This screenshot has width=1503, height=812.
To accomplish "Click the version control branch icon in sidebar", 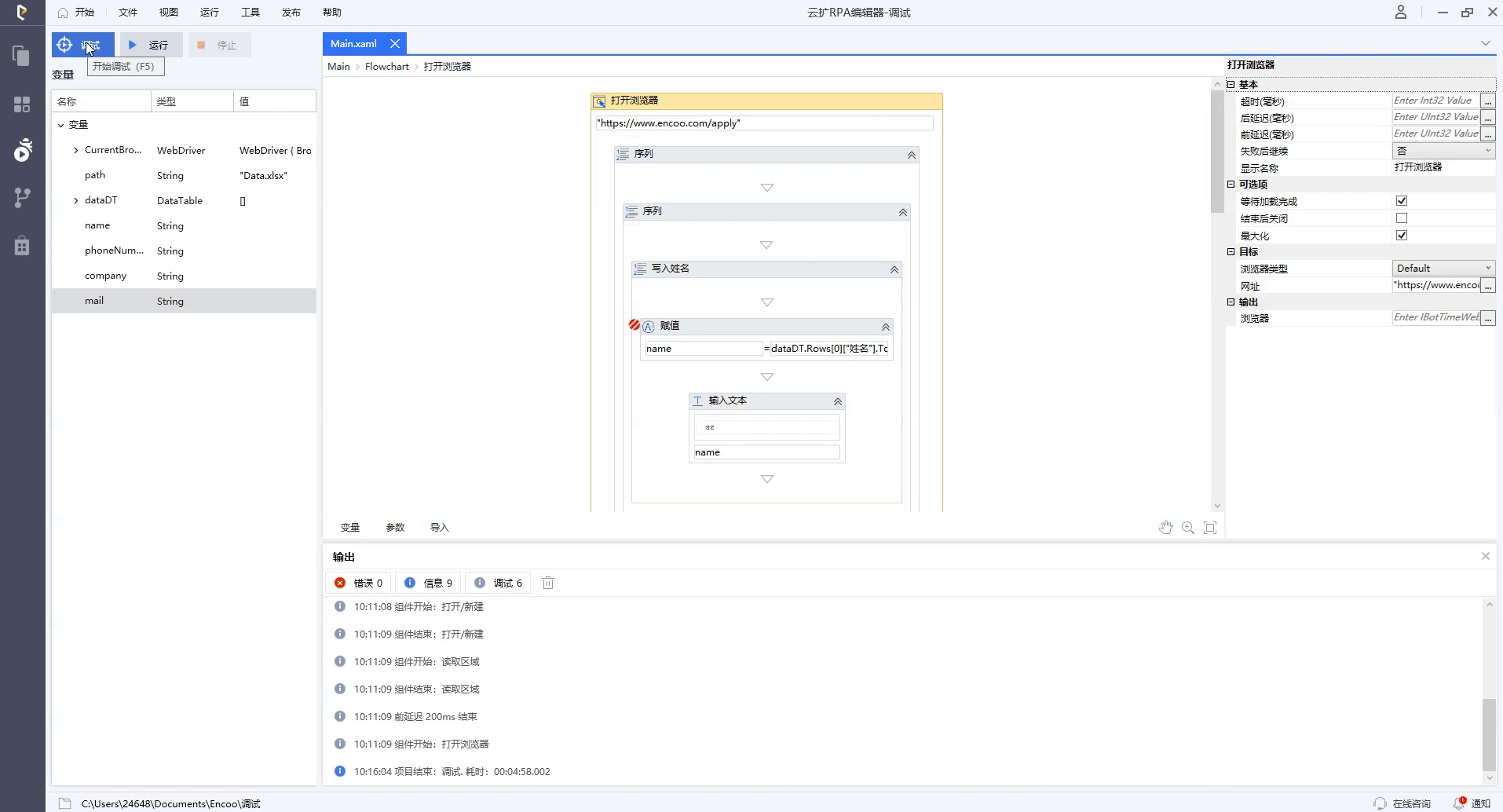I will [21, 197].
